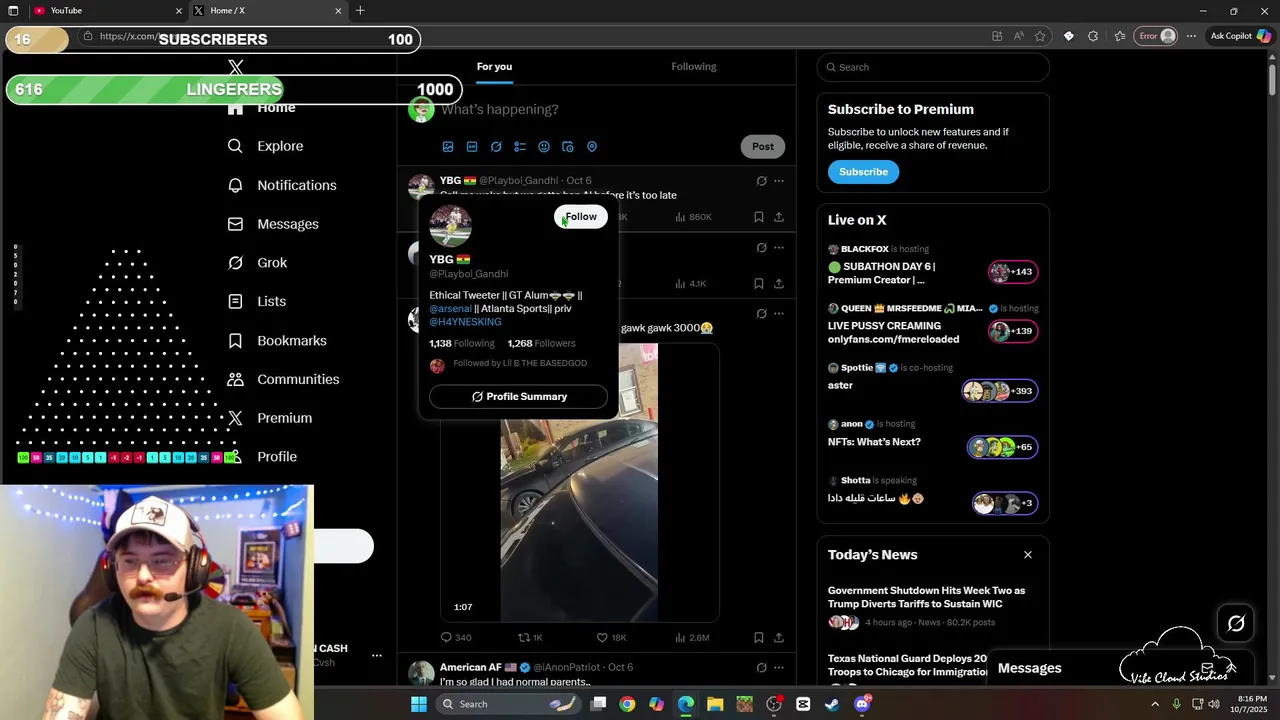Open Bookmarks in the sidebar
Image resolution: width=1280 pixels, height=720 pixels.
pos(277,341)
